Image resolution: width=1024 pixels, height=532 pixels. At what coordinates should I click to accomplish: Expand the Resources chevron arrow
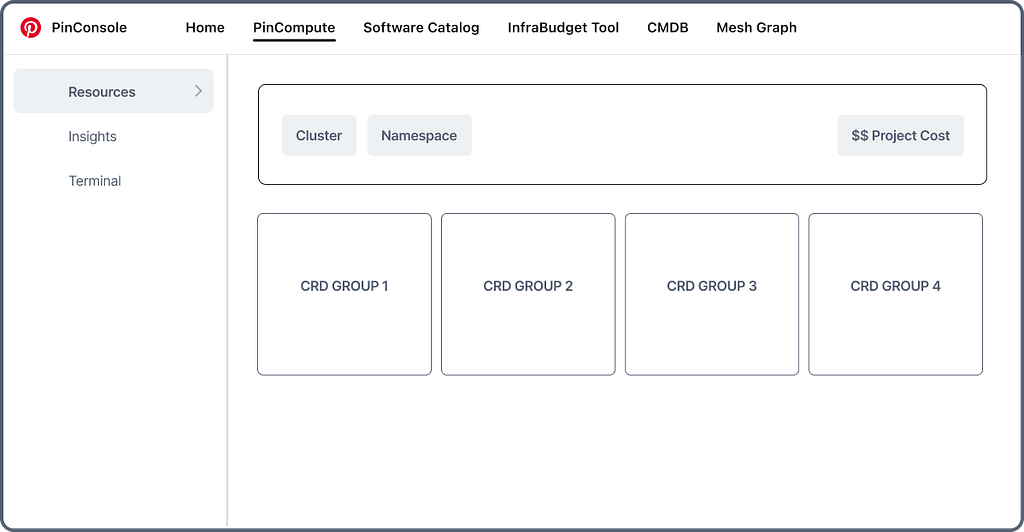[199, 91]
